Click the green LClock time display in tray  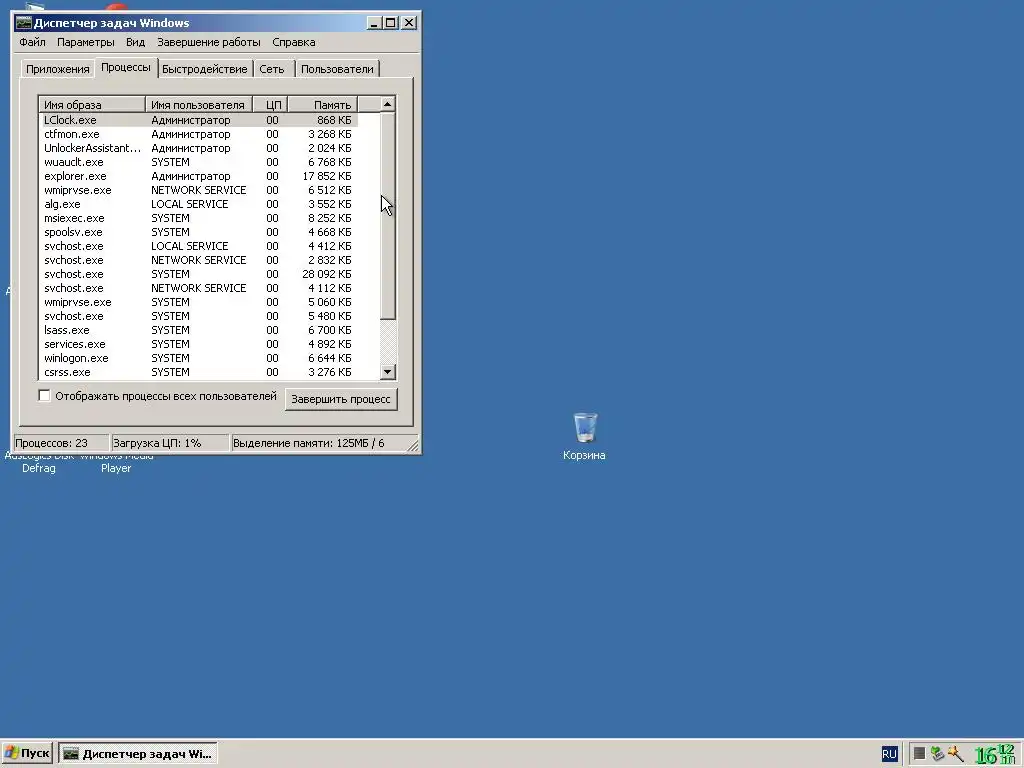coord(995,754)
